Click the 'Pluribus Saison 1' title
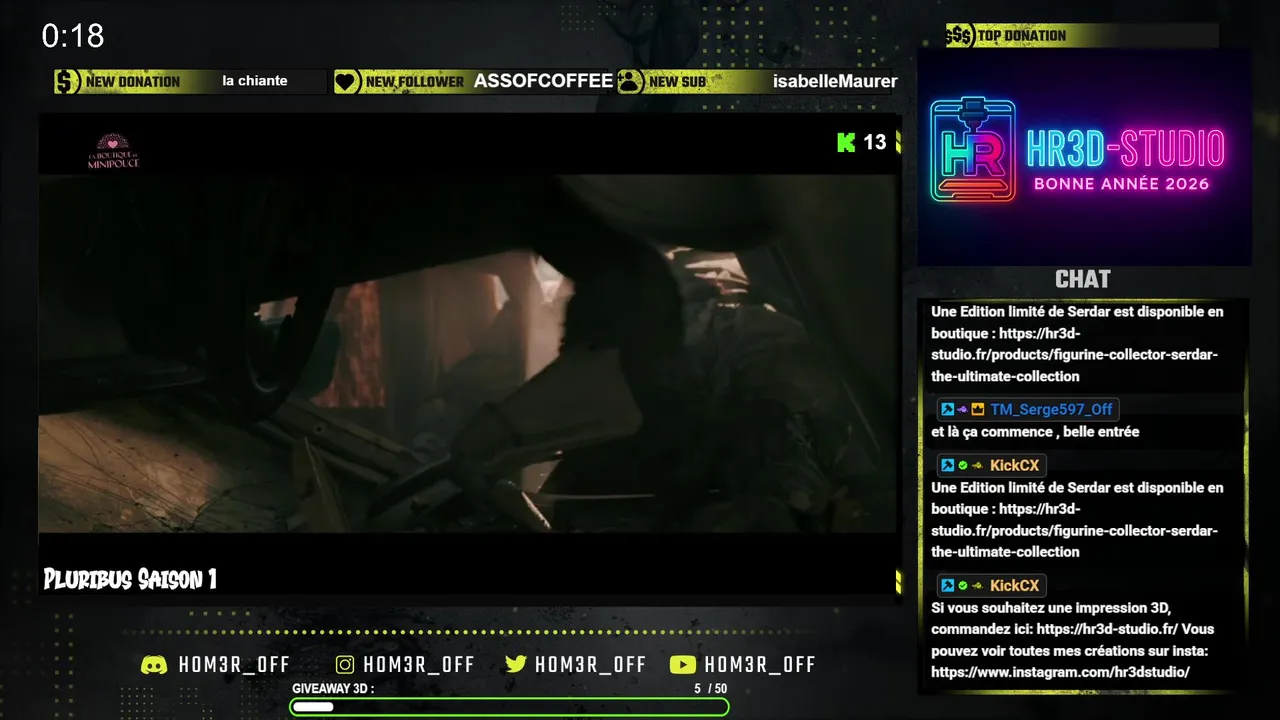Screen dimensions: 1280x720 click(130, 579)
